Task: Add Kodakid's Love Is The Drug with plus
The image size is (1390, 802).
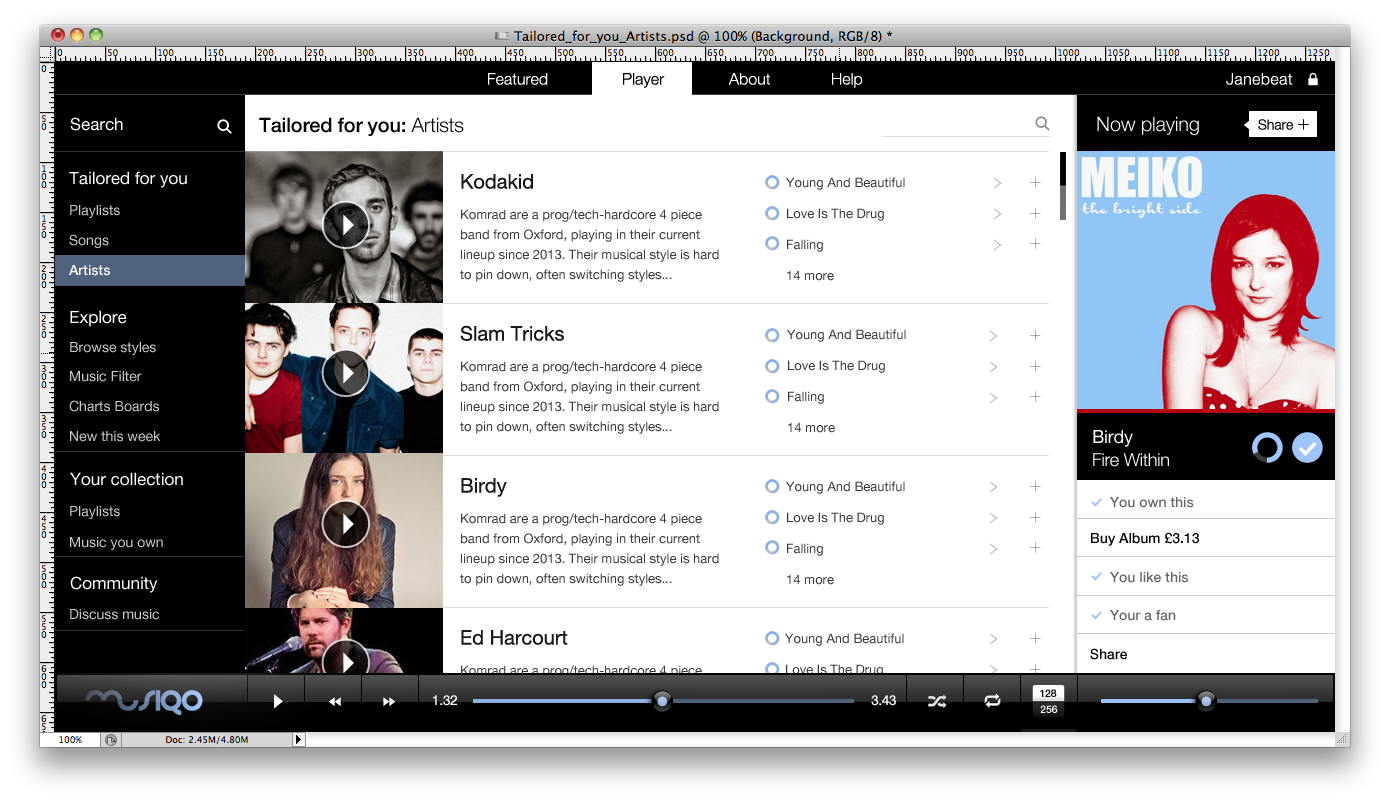Action: point(1035,213)
